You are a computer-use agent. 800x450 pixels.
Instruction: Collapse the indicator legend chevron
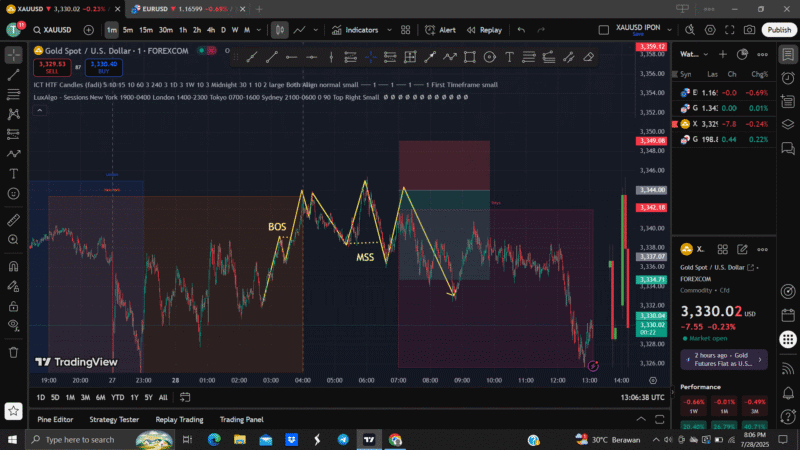pos(41,109)
